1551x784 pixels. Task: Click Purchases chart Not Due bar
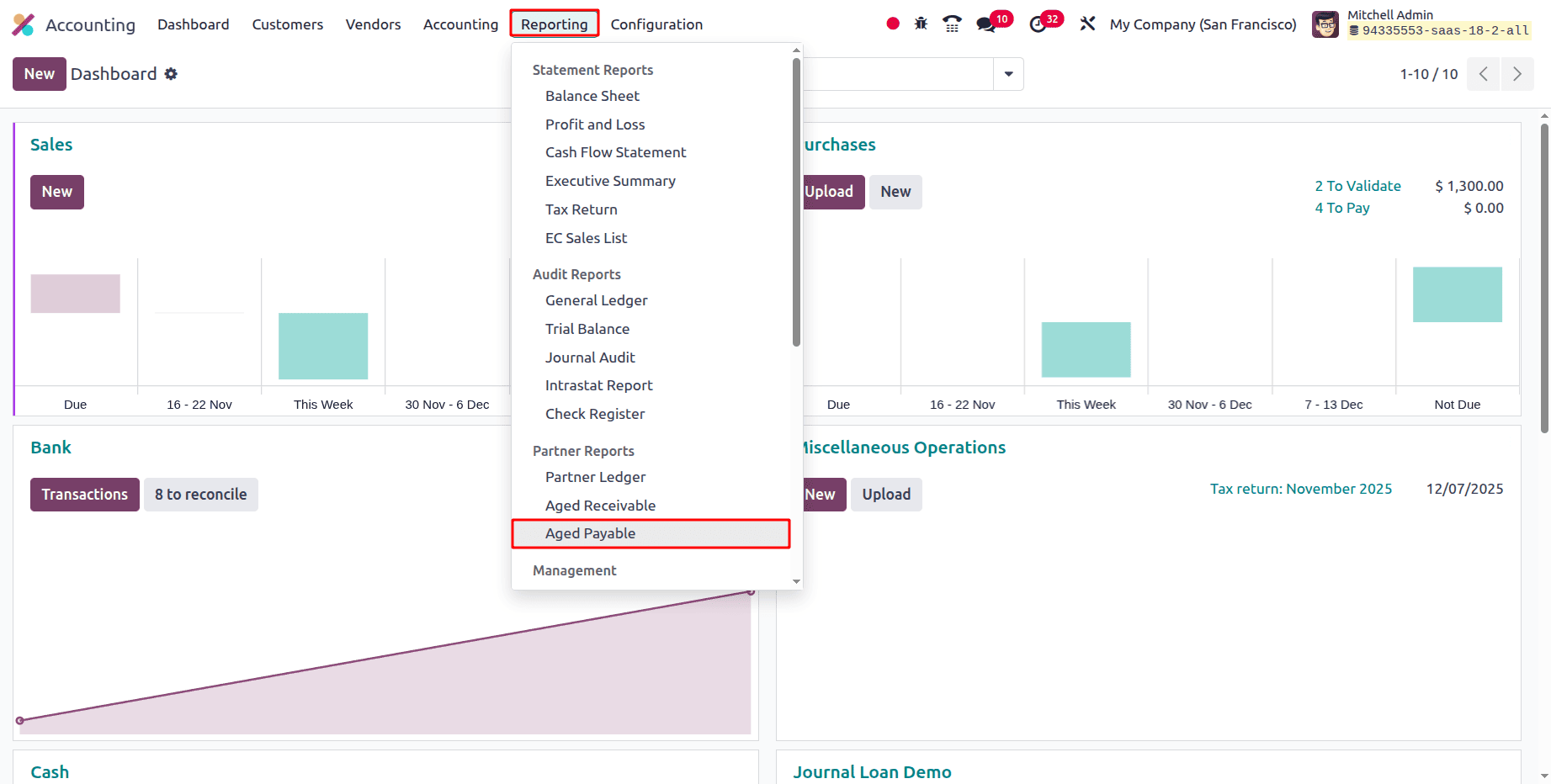point(1458,294)
